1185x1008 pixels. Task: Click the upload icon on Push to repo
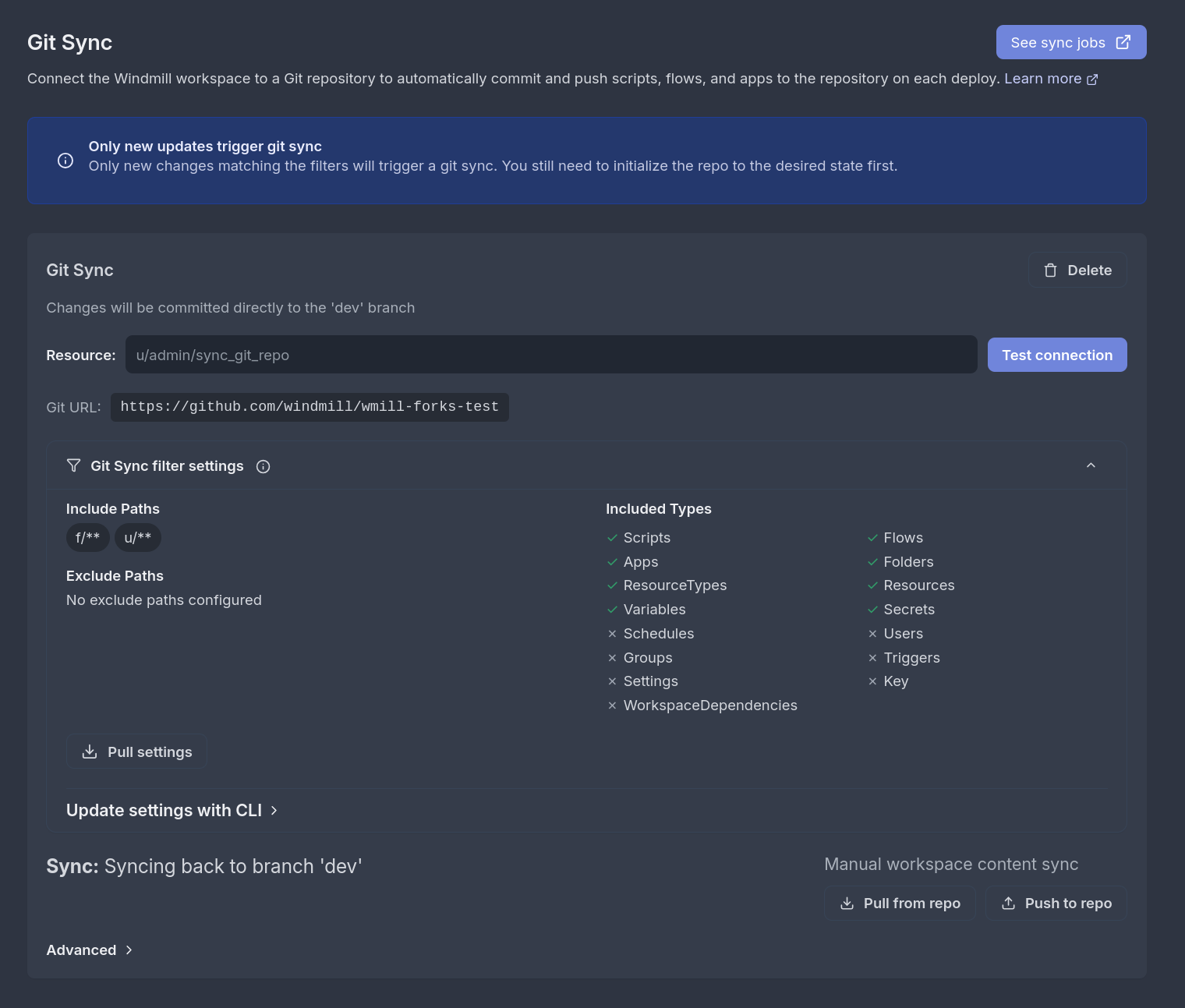click(x=1008, y=903)
